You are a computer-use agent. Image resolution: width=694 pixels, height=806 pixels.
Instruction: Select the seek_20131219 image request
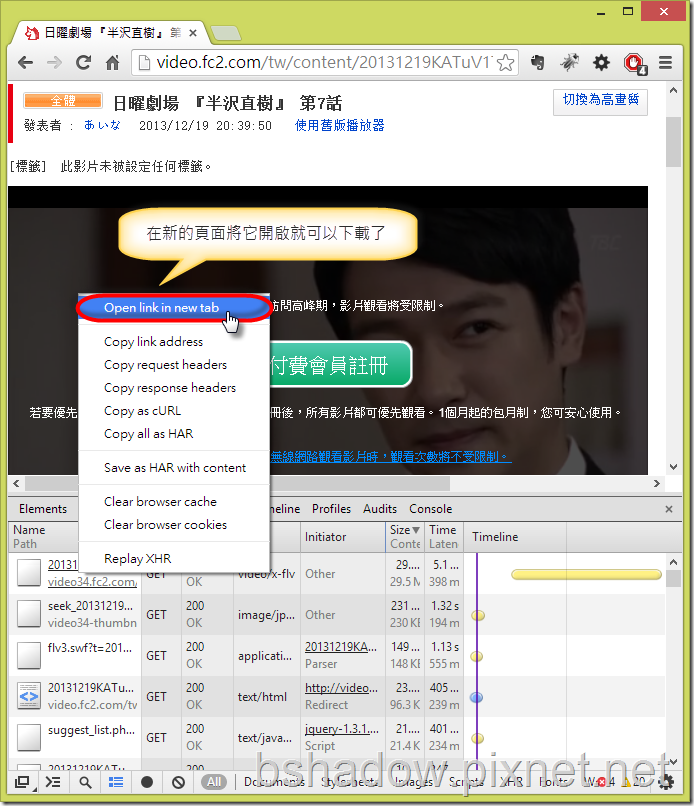click(x=336, y=614)
